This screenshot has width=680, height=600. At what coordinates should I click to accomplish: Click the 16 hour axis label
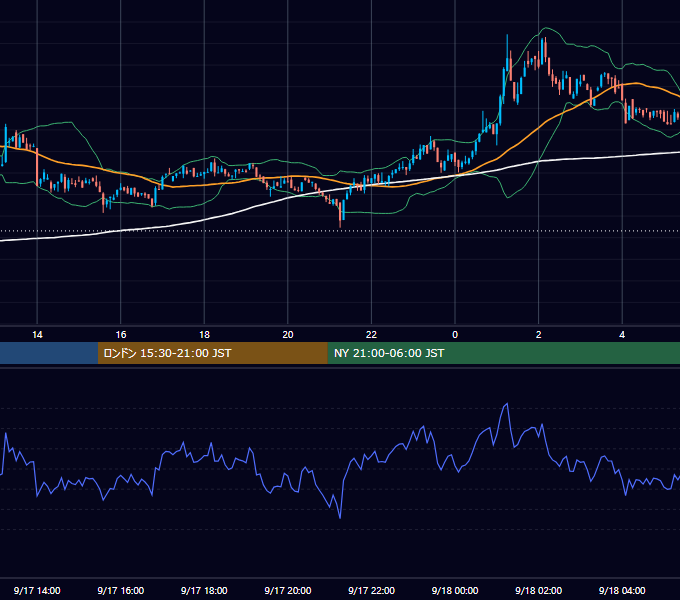click(121, 335)
